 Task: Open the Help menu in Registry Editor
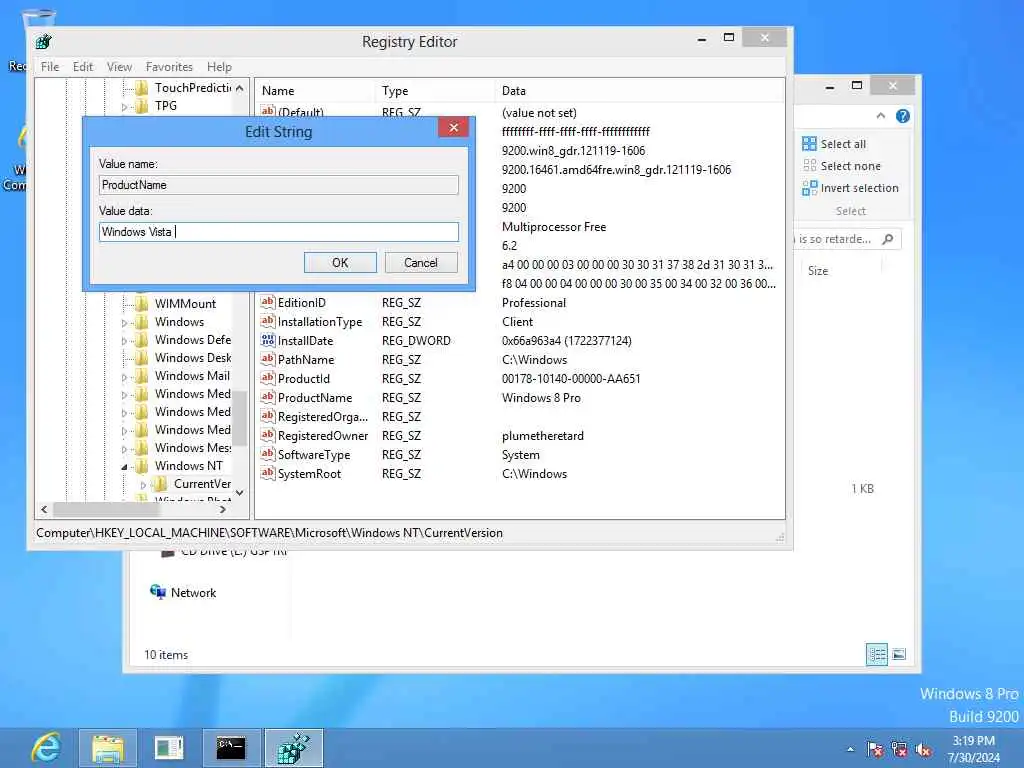pos(219,67)
